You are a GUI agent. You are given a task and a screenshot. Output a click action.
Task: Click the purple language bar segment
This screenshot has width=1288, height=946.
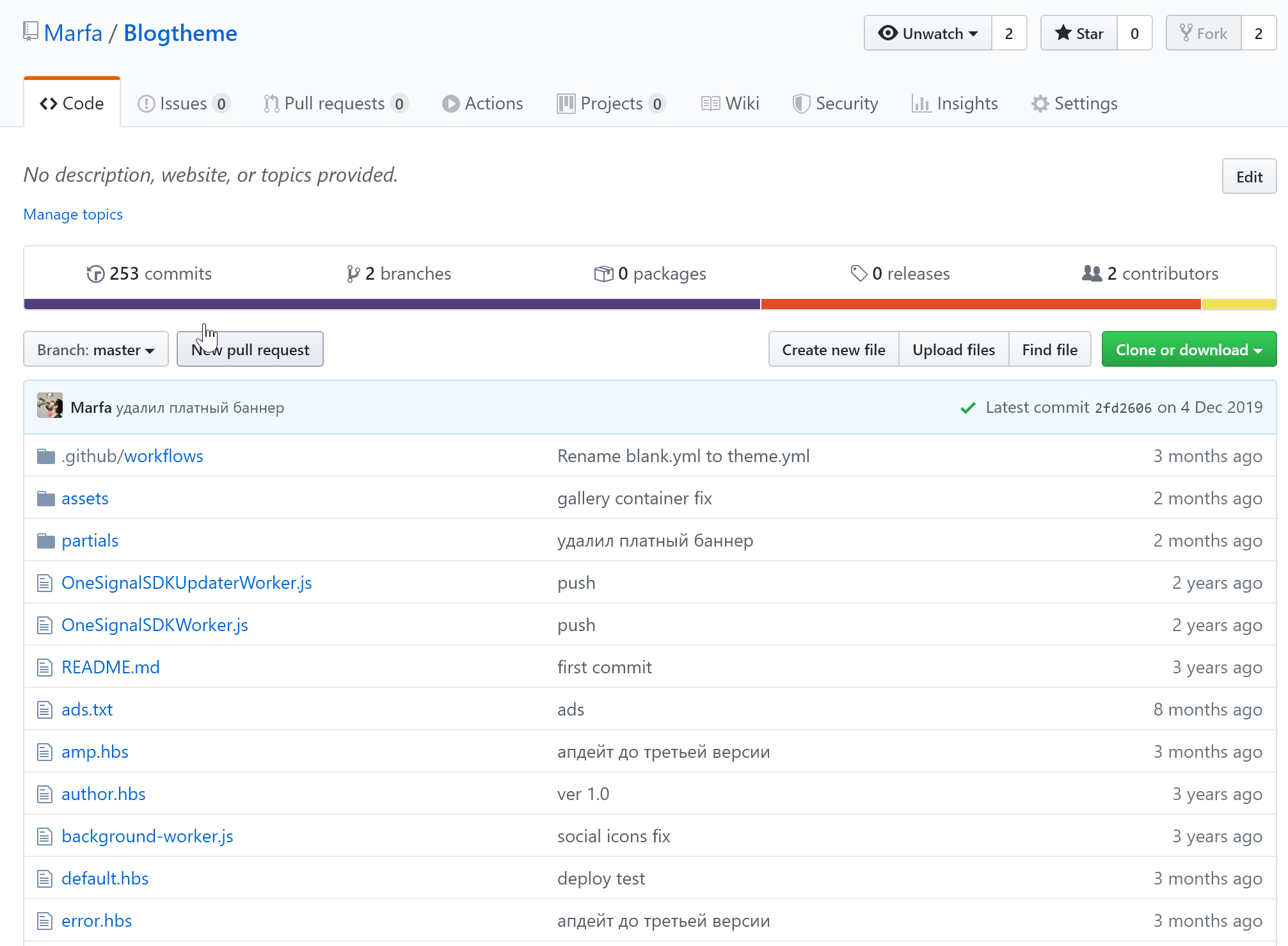[x=392, y=305]
